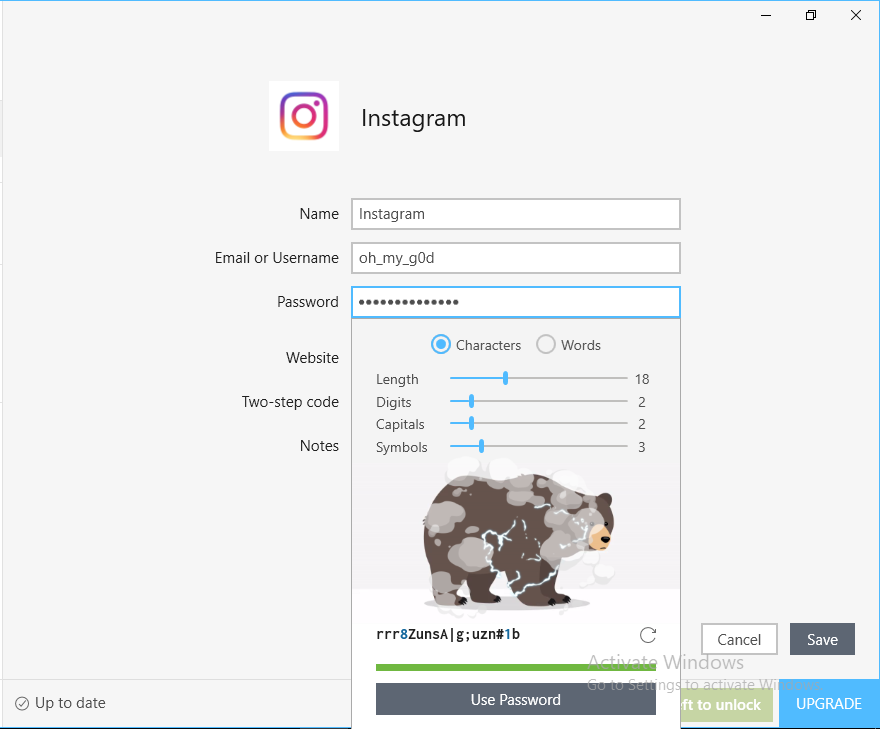This screenshot has width=880, height=729.
Task: Adjust the Capitals slider
Action: 471,423
